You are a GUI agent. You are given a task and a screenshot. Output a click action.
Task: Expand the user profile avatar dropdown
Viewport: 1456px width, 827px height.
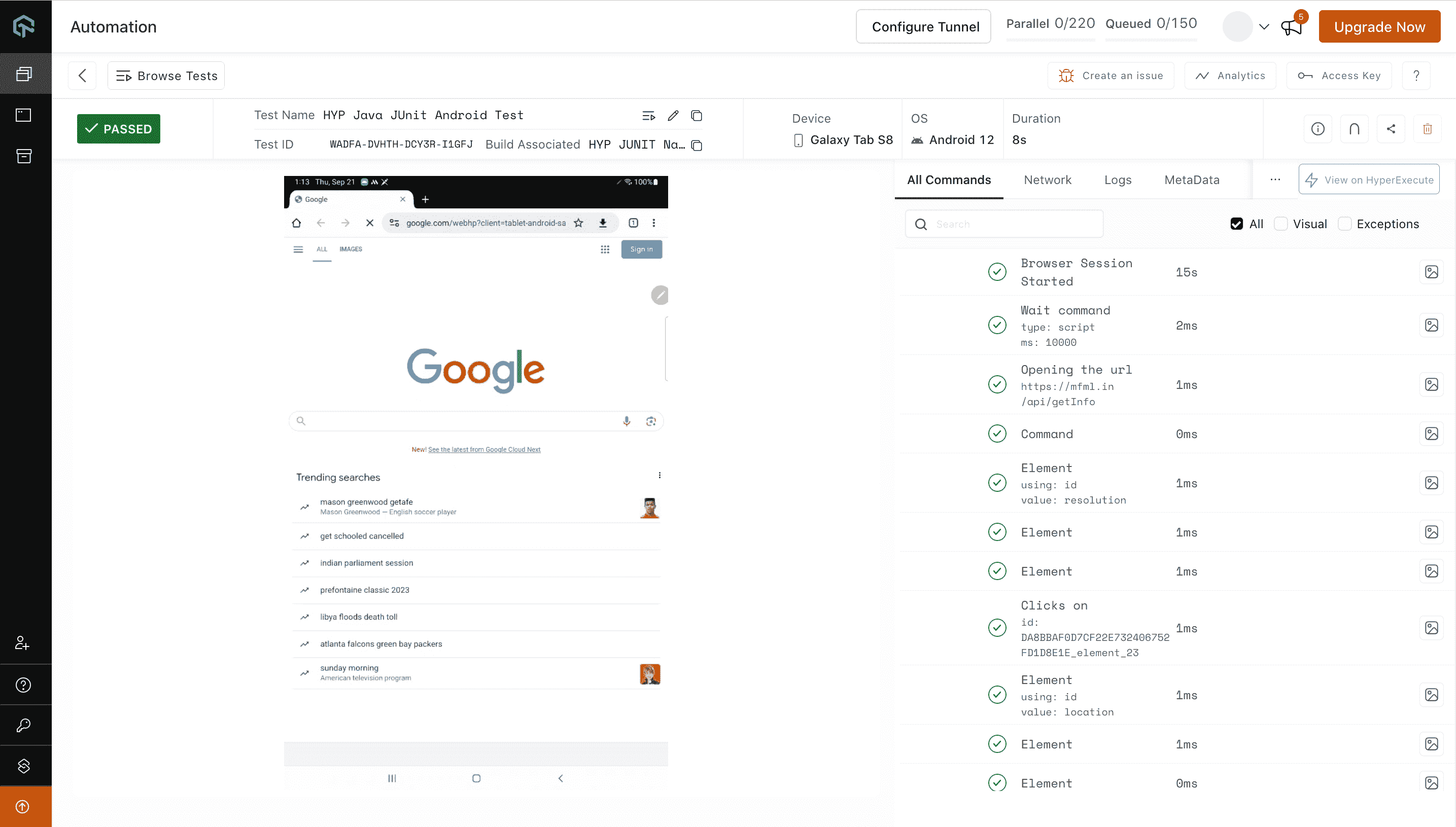tap(1263, 27)
